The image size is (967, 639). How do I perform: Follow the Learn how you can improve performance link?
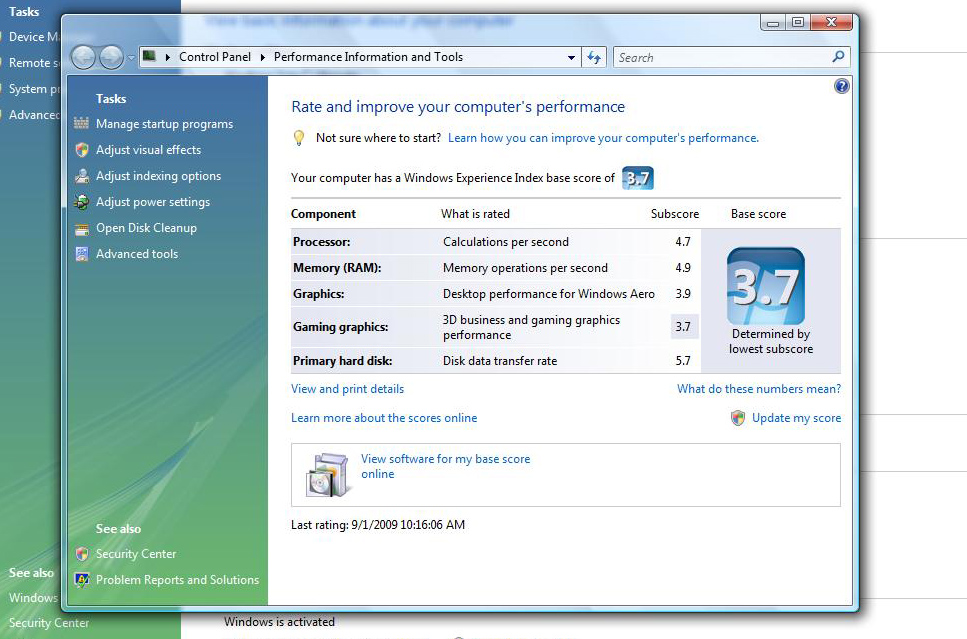[x=603, y=138]
